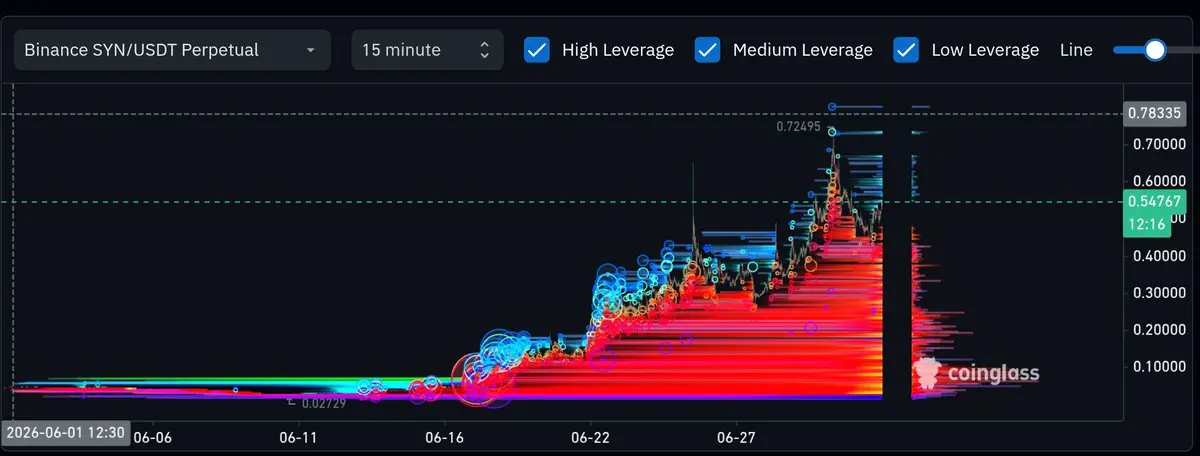Viewport: 1200px width, 456px height.
Task: Open the Binance SYN/USDT Perpetual dropdown
Action: 172,49
